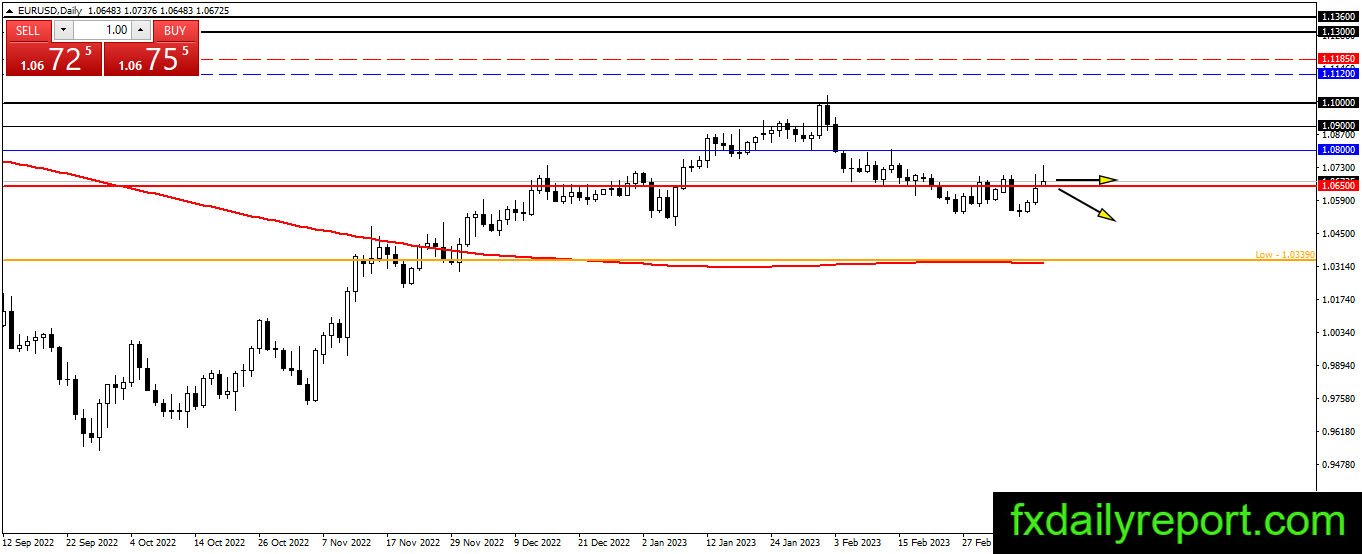Click the 7 Nov 2022 date label

349,543
